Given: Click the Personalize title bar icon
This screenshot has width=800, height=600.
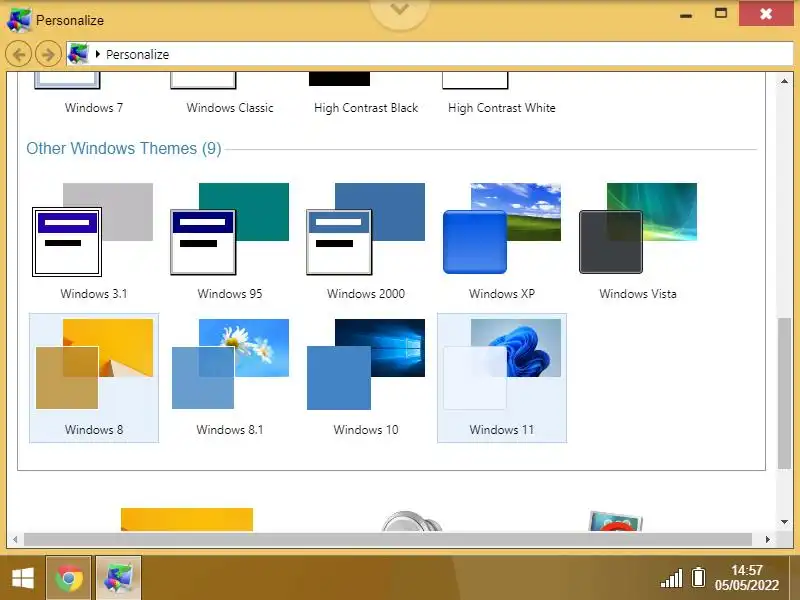Looking at the screenshot, I should (x=18, y=20).
